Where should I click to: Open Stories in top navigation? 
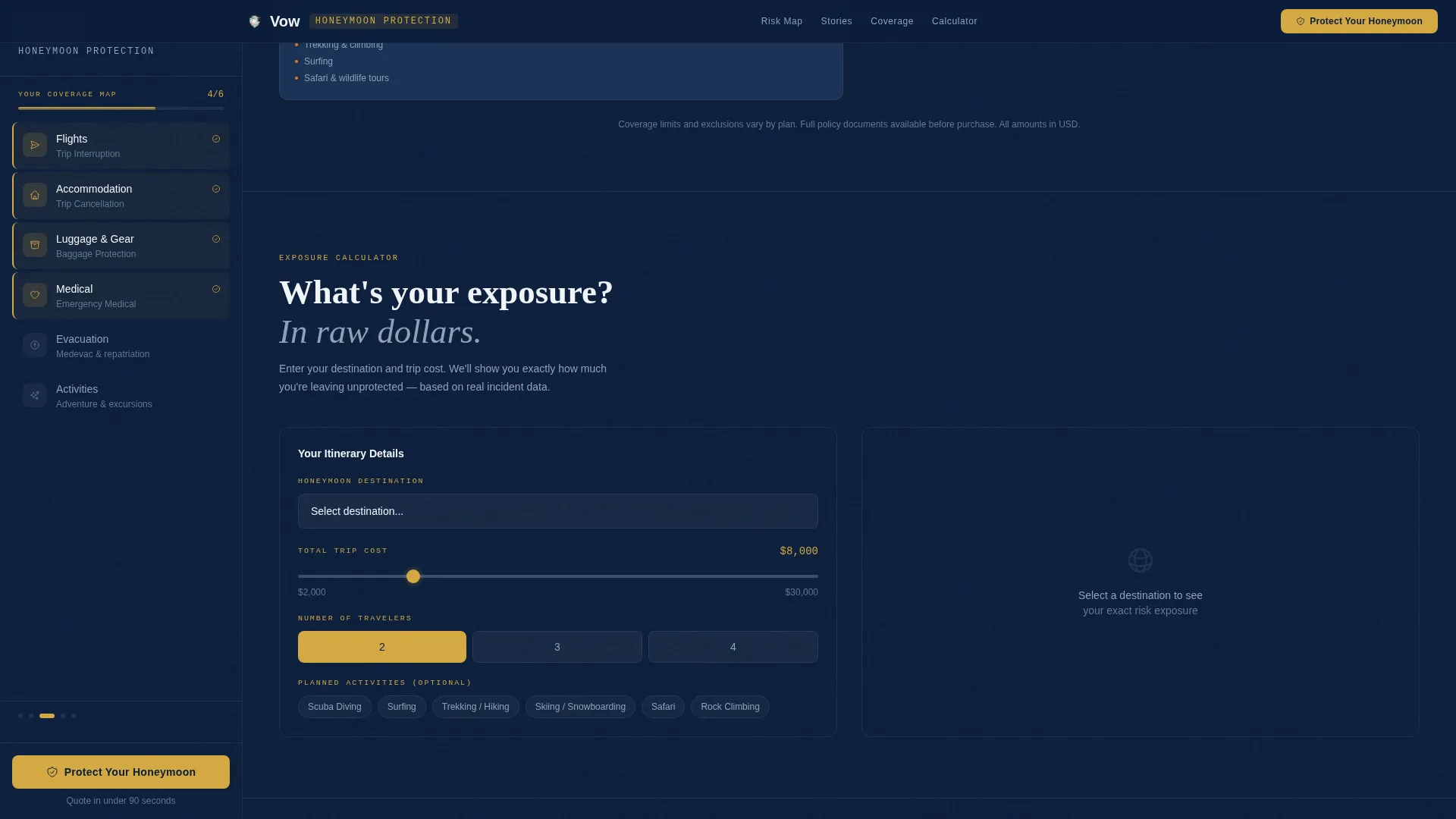[836, 21]
